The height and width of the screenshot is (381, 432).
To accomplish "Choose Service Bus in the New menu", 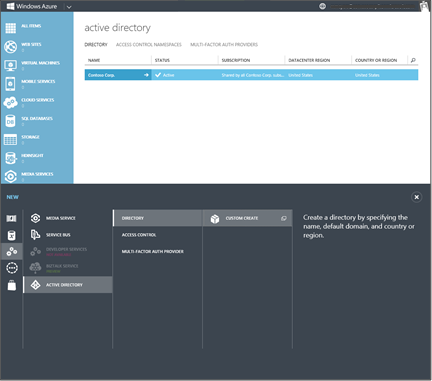I will click(x=68, y=235).
